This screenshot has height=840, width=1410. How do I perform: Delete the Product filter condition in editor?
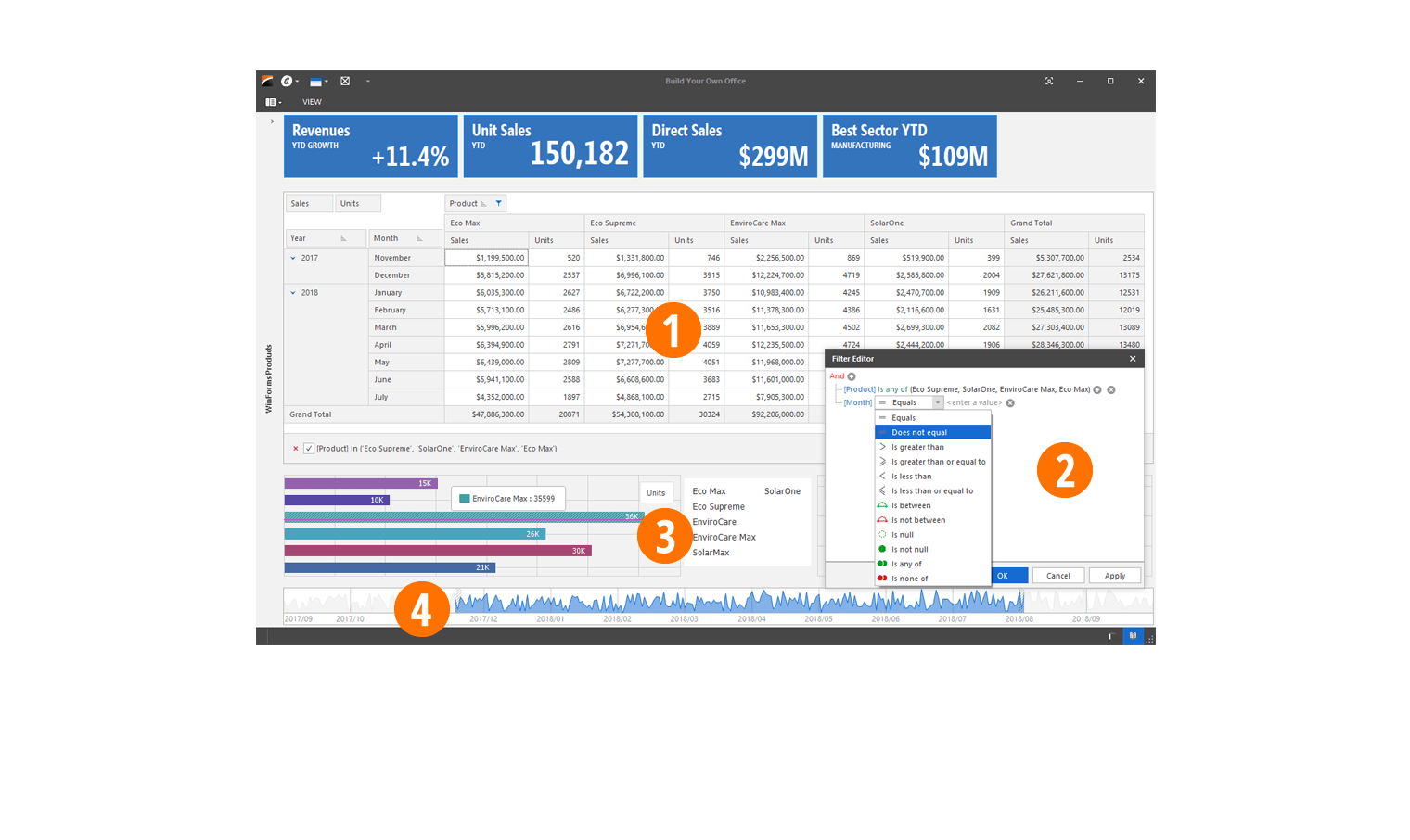point(1111,390)
